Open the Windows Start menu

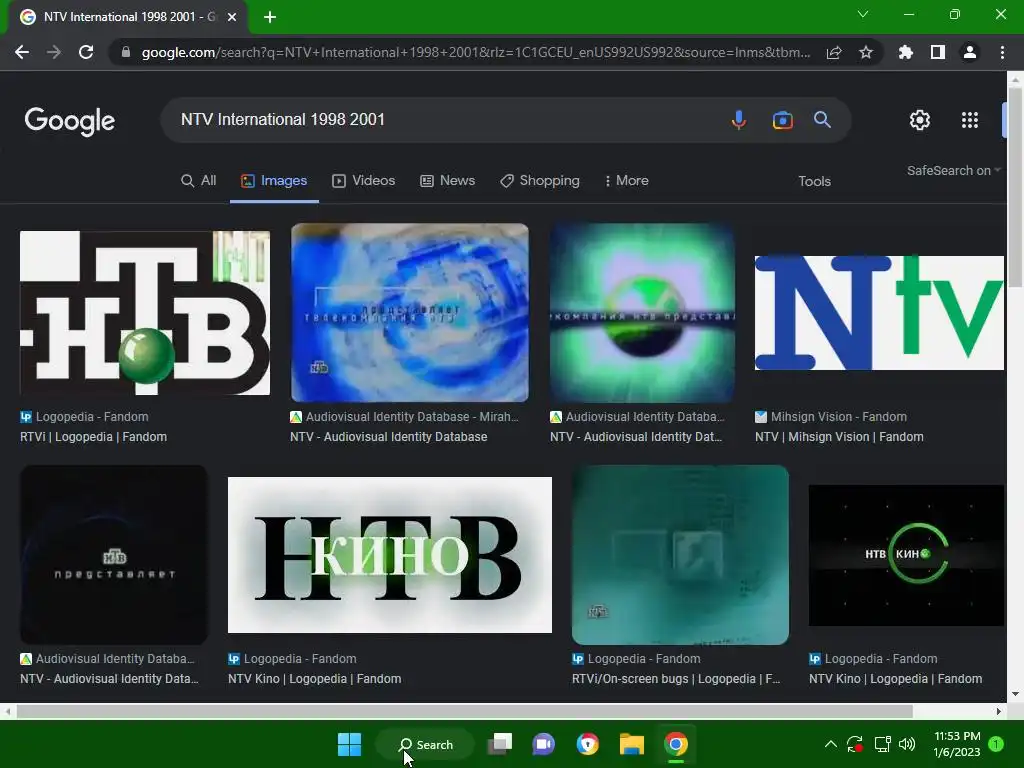pyautogui.click(x=349, y=744)
